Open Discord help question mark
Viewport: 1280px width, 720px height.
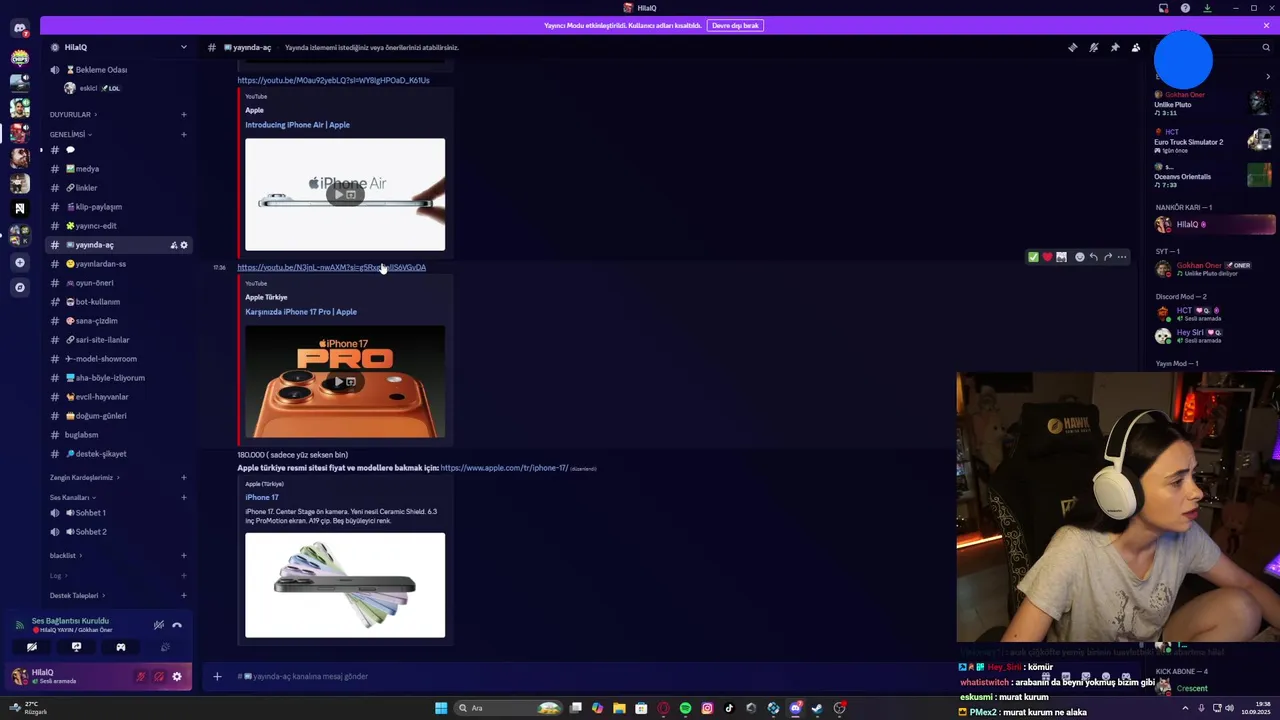[1185, 8]
